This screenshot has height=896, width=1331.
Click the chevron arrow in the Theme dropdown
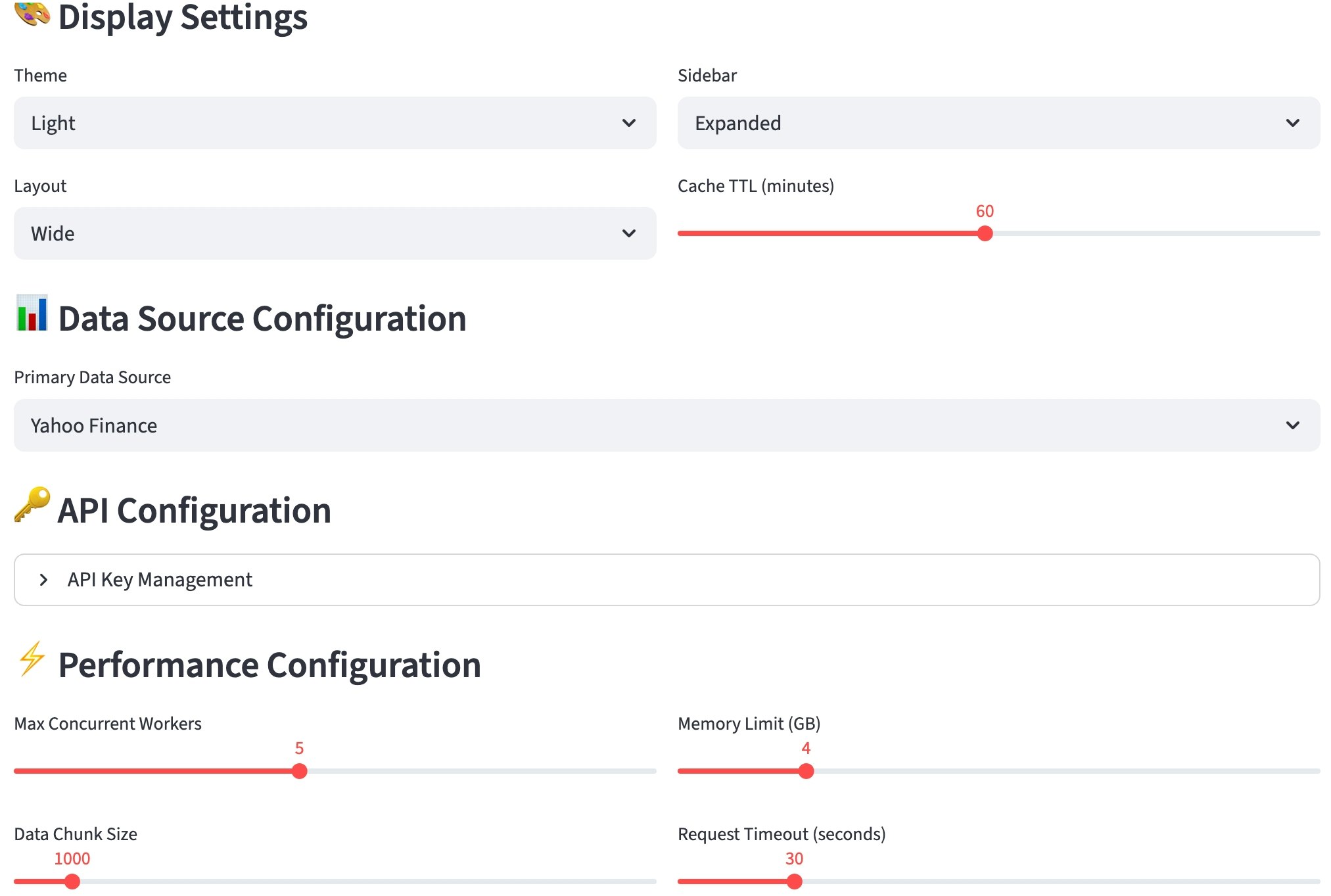click(628, 123)
